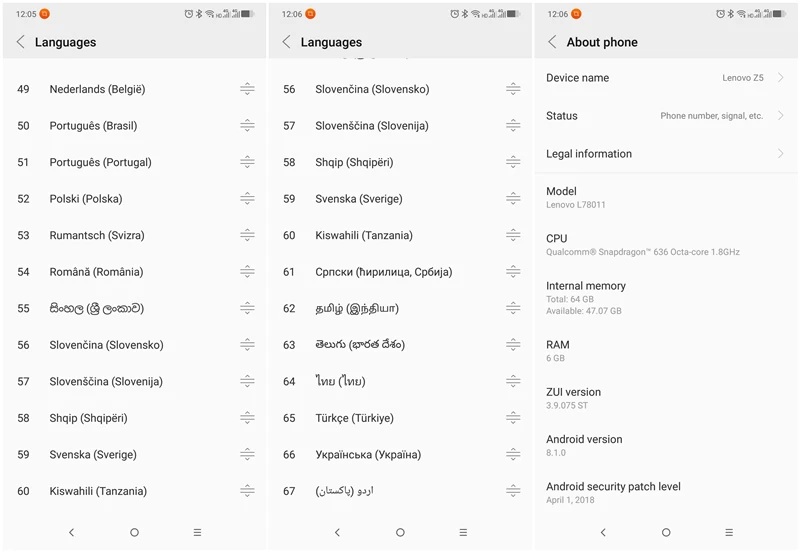Viewport: 800px width, 552px height.
Task: Tap reorder handle for Português (Brasil)
Action: point(247,126)
